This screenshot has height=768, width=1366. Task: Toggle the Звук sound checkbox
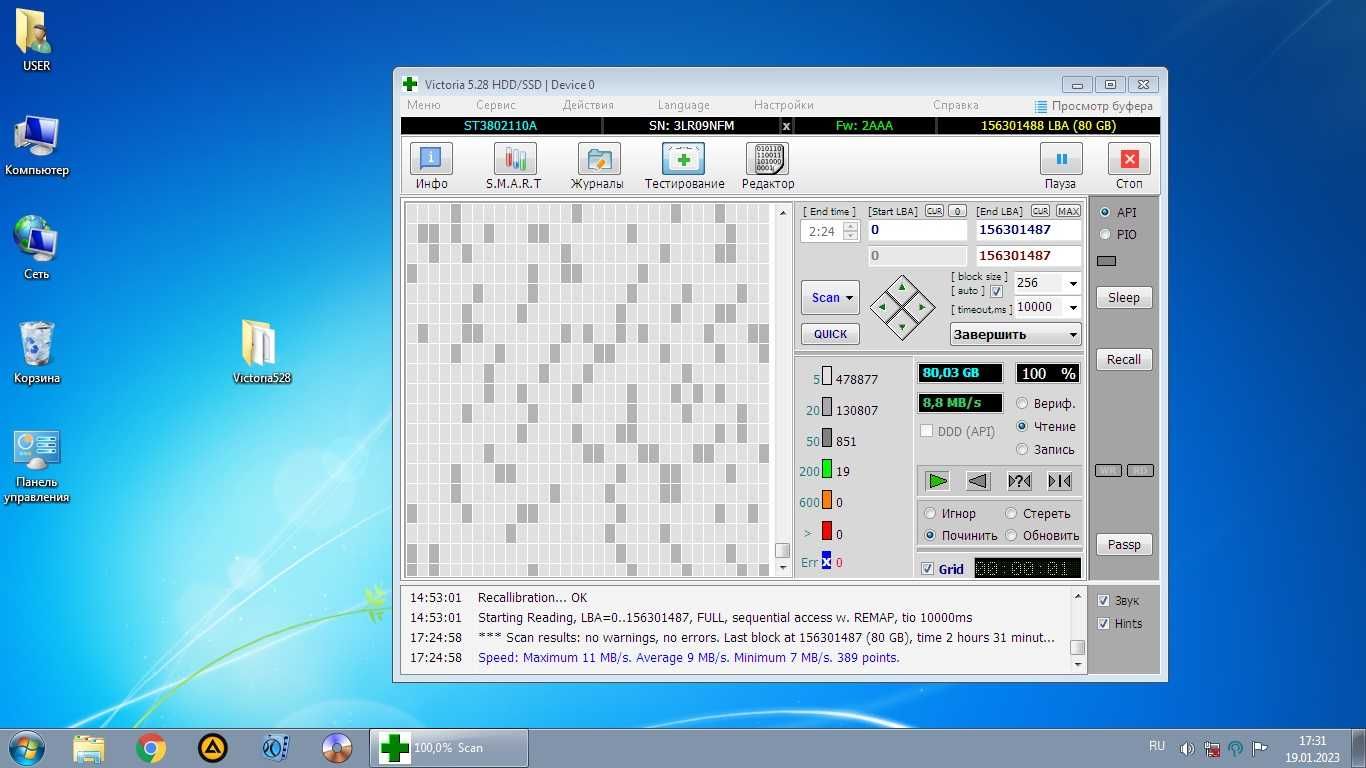tap(1103, 601)
